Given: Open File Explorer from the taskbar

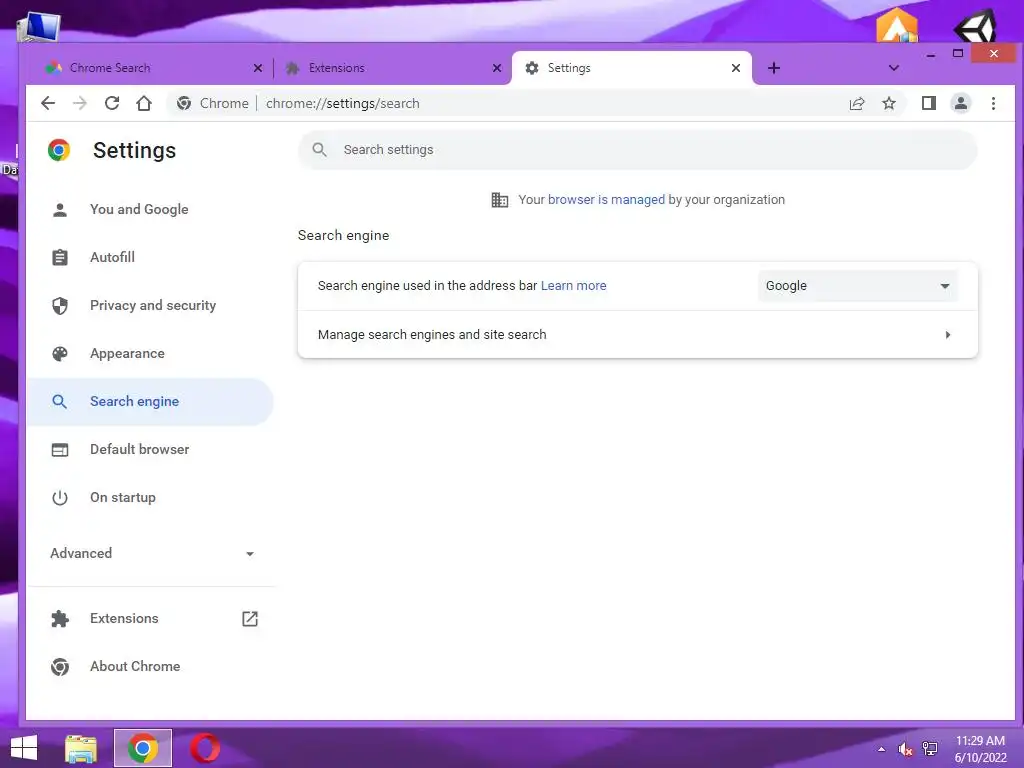Looking at the screenshot, I should point(81,748).
